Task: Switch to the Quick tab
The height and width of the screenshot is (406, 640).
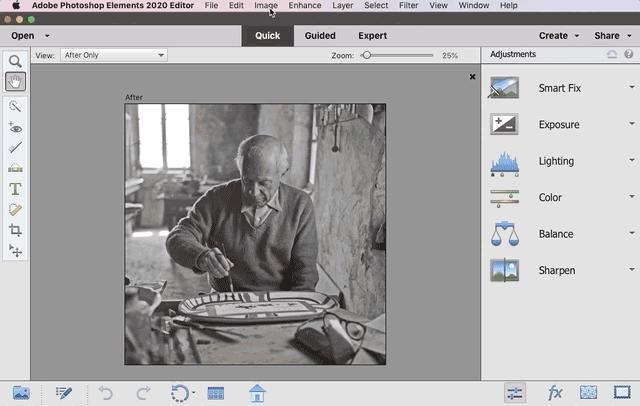Action: click(267, 36)
